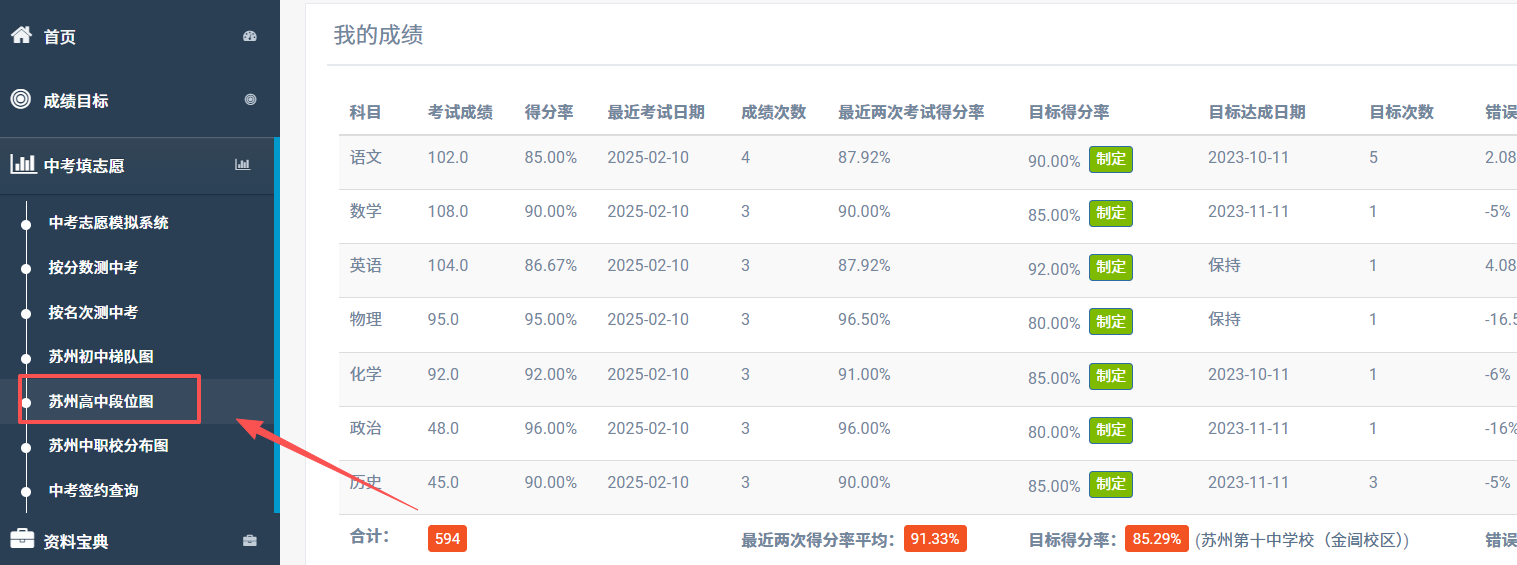This screenshot has height=565, width=1517.
Task: Select 中考签约查询 in sidebar
Action: [x=93, y=490]
